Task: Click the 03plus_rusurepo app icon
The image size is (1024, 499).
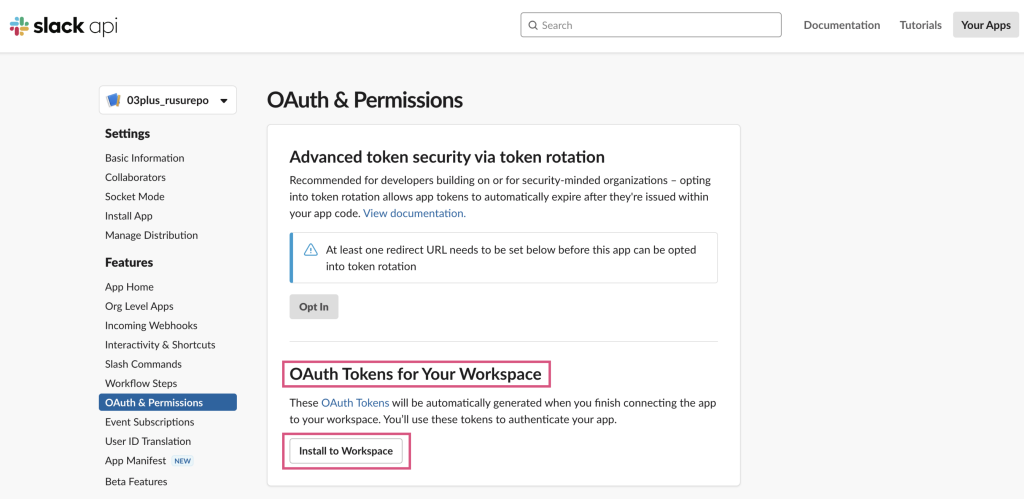Action: point(114,100)
